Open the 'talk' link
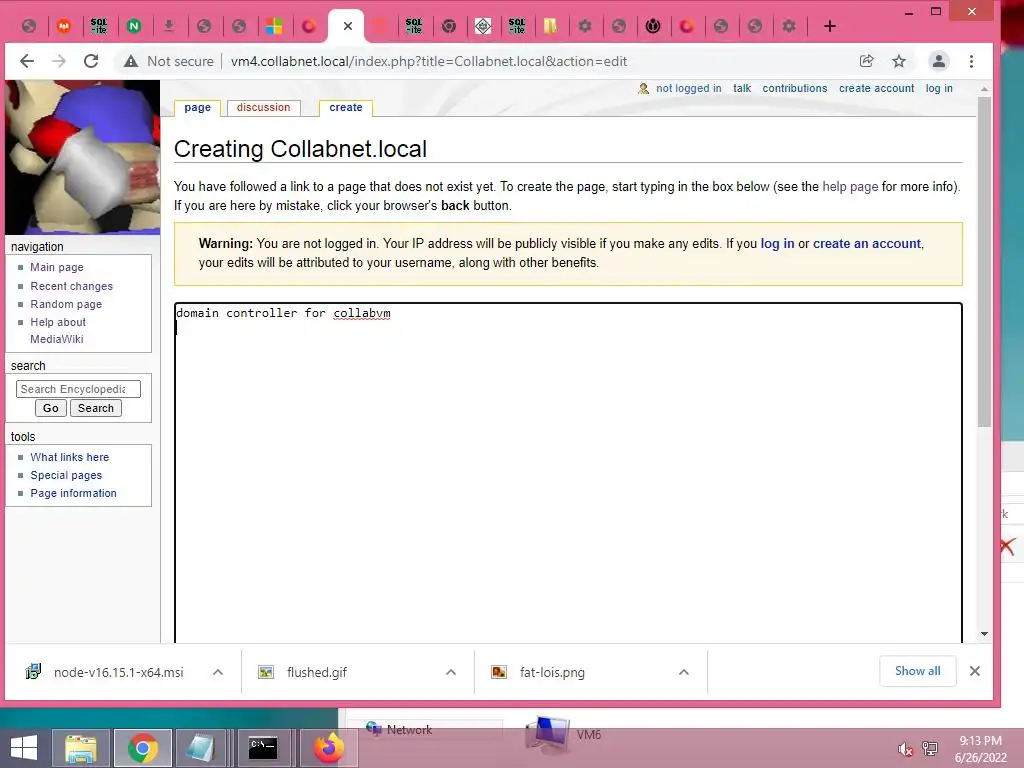 point(742,88)
